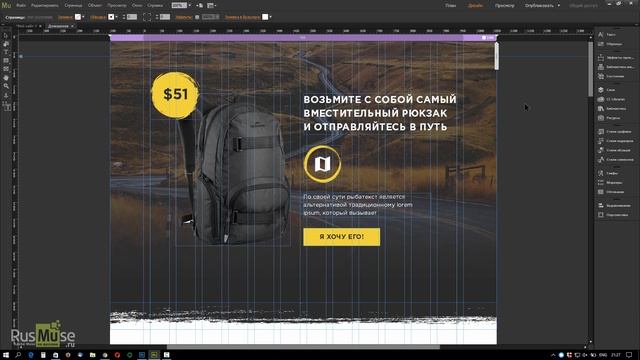Image resolution: width=640 pixels, height=360 pixels.
Task: Open the Окно menu
Action: (137, 6)
